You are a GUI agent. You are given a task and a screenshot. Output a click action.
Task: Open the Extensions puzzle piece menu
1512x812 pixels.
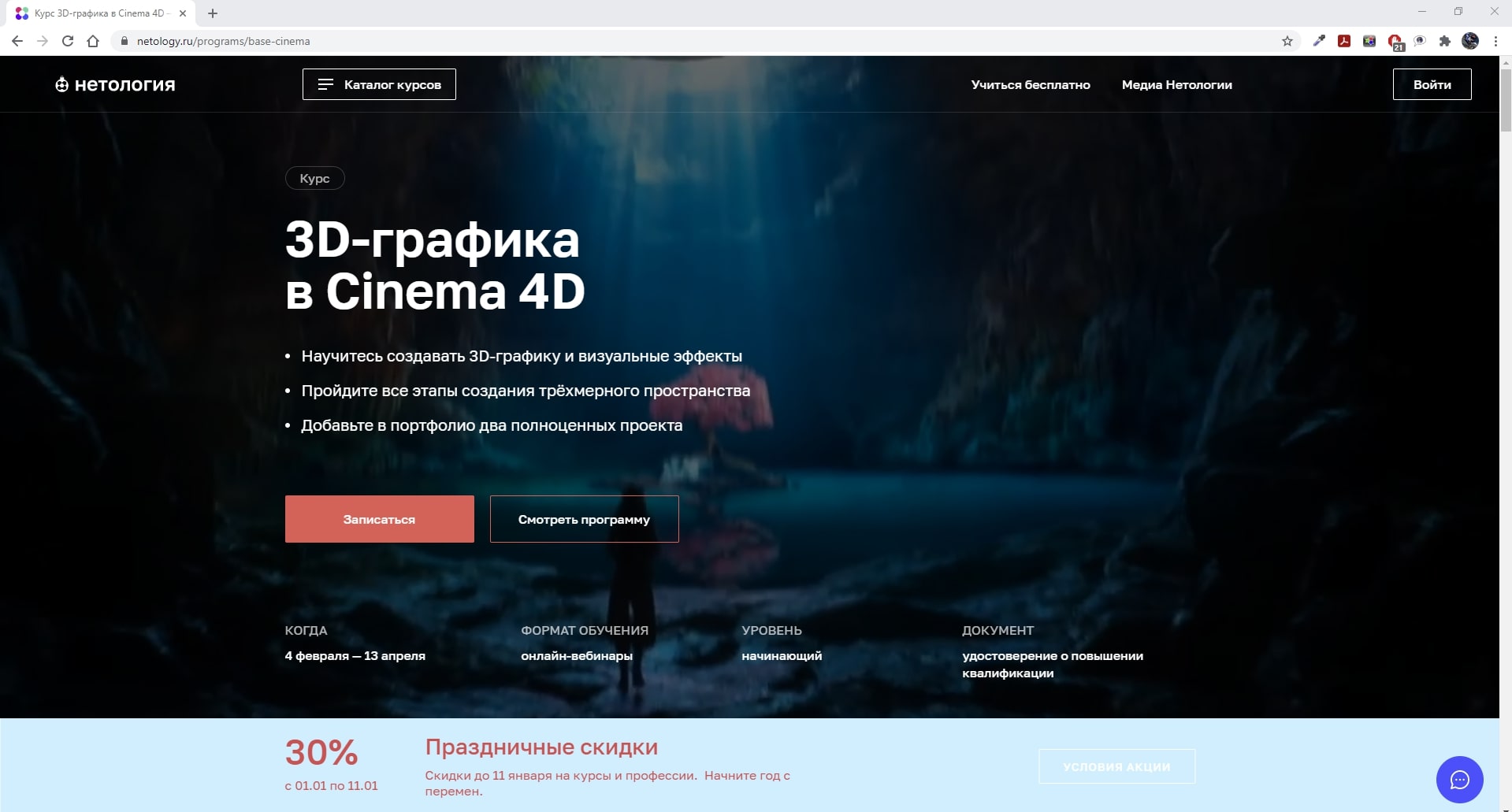(1445, 41)
